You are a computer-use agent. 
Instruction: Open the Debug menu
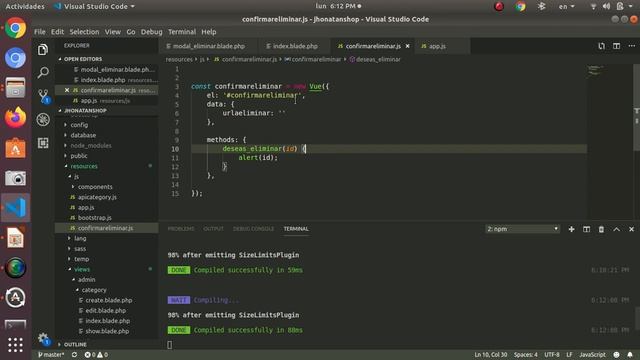(151, 32)
